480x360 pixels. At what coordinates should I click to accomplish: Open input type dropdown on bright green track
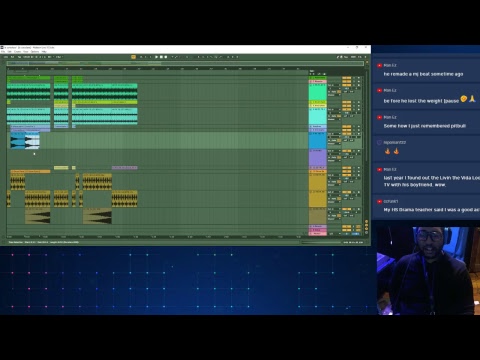(334, 85)
